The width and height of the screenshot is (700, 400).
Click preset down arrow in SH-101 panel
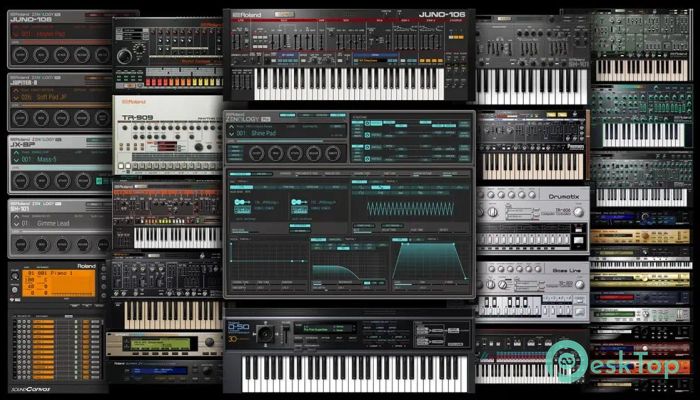[16, 223]
